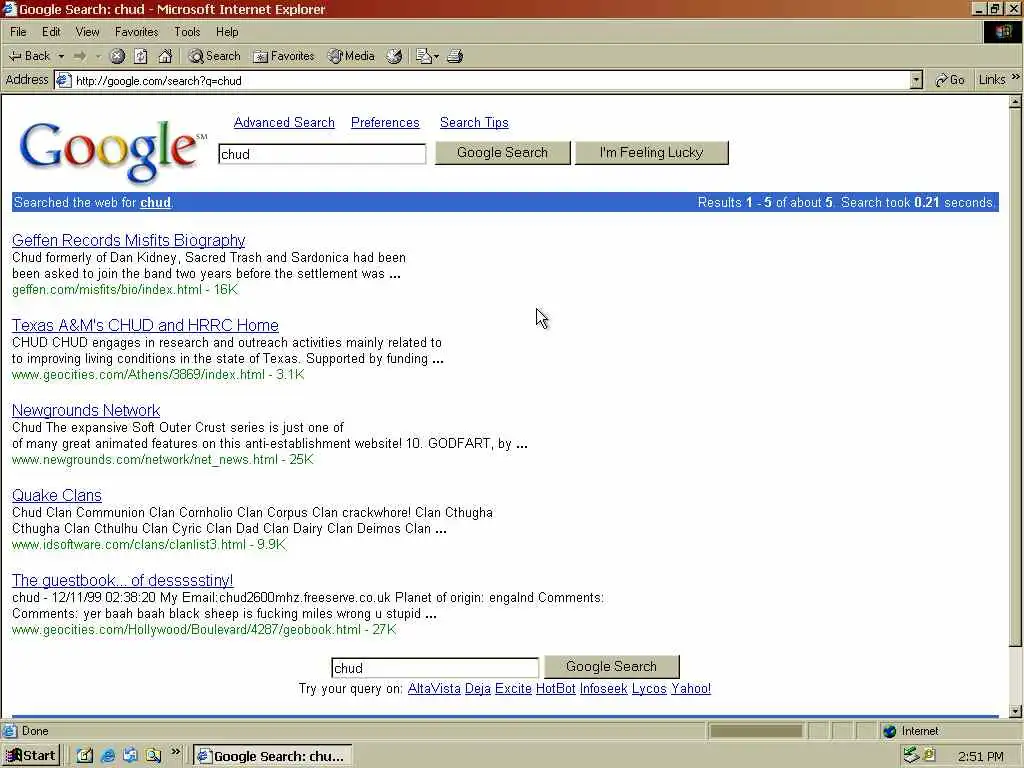
Task: Click the Forward arrow icon
Action: click(80, 56)
